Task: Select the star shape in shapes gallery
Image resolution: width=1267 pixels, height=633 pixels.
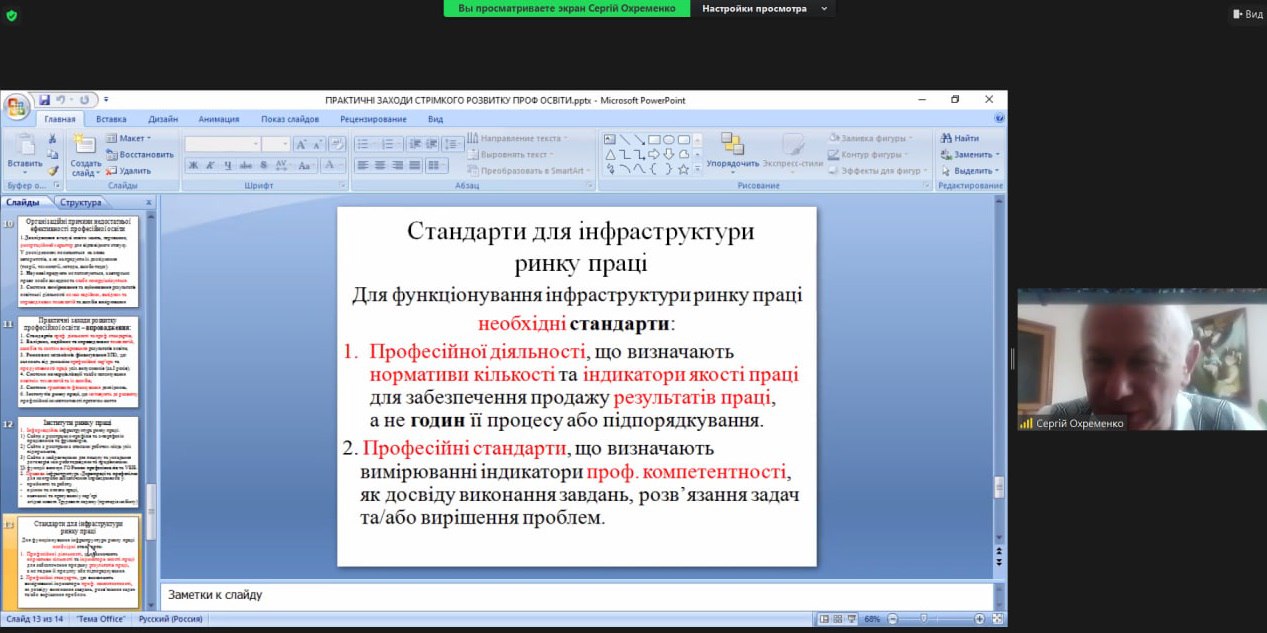Action: 684,169
